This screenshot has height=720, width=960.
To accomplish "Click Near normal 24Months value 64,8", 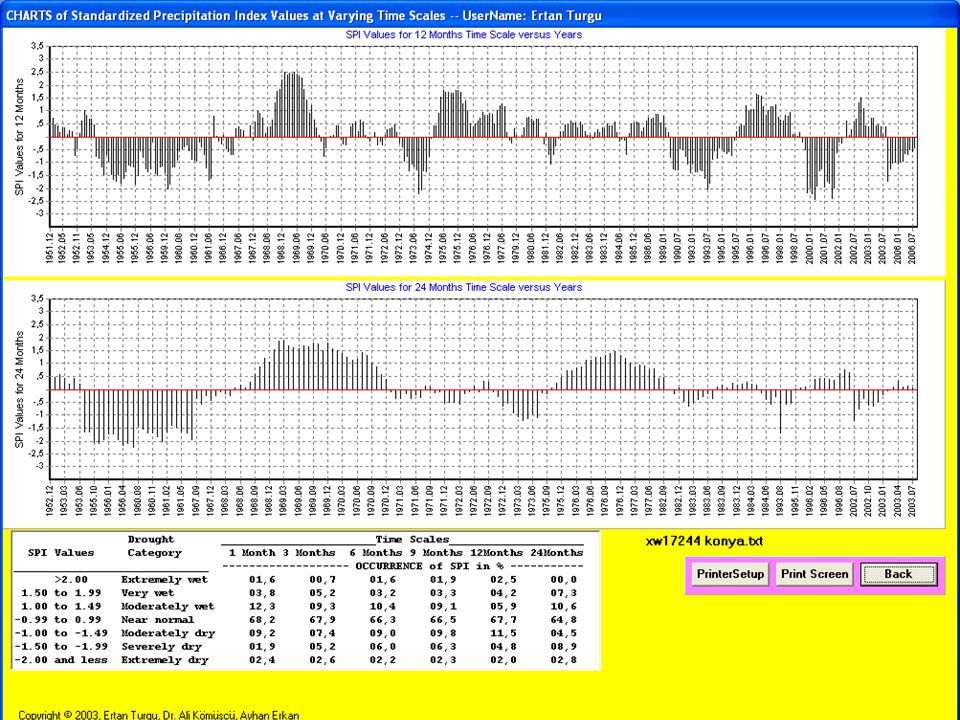I will 563,620.
